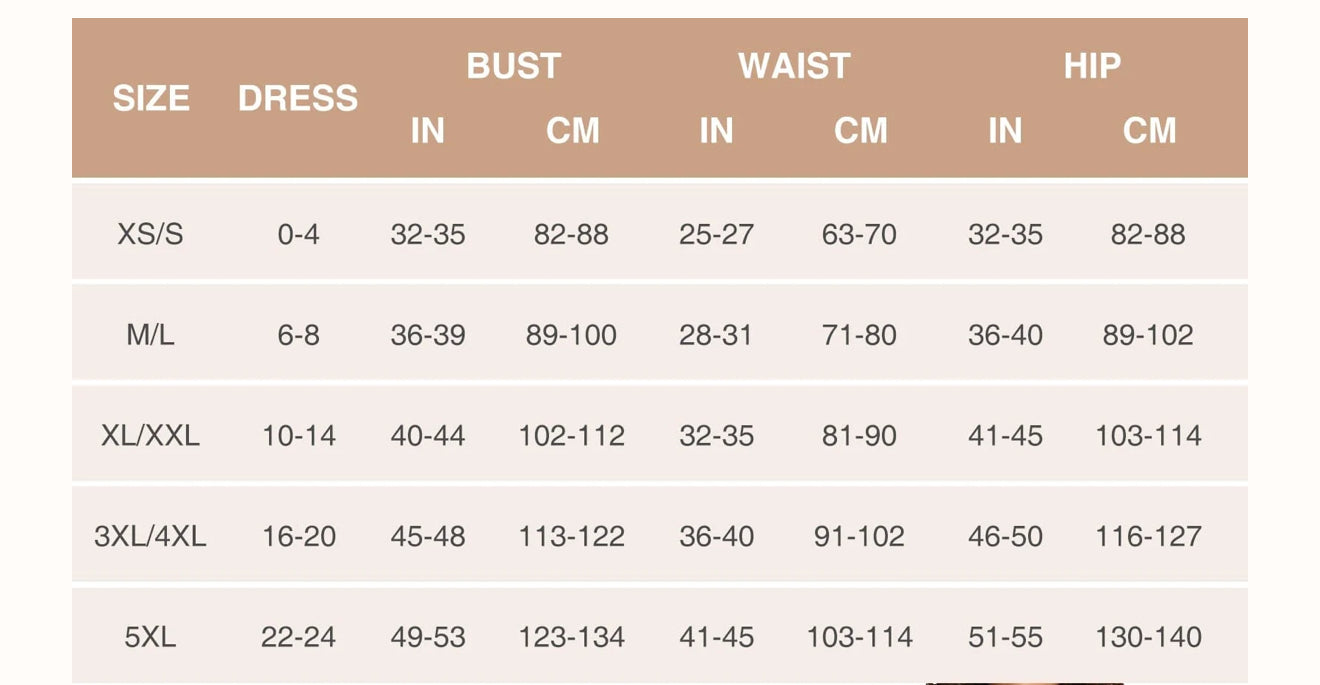Select bust 89-100 cm value
This screenshot has width=1320, height=685.
pyautogui.click(x=571, y=335)
